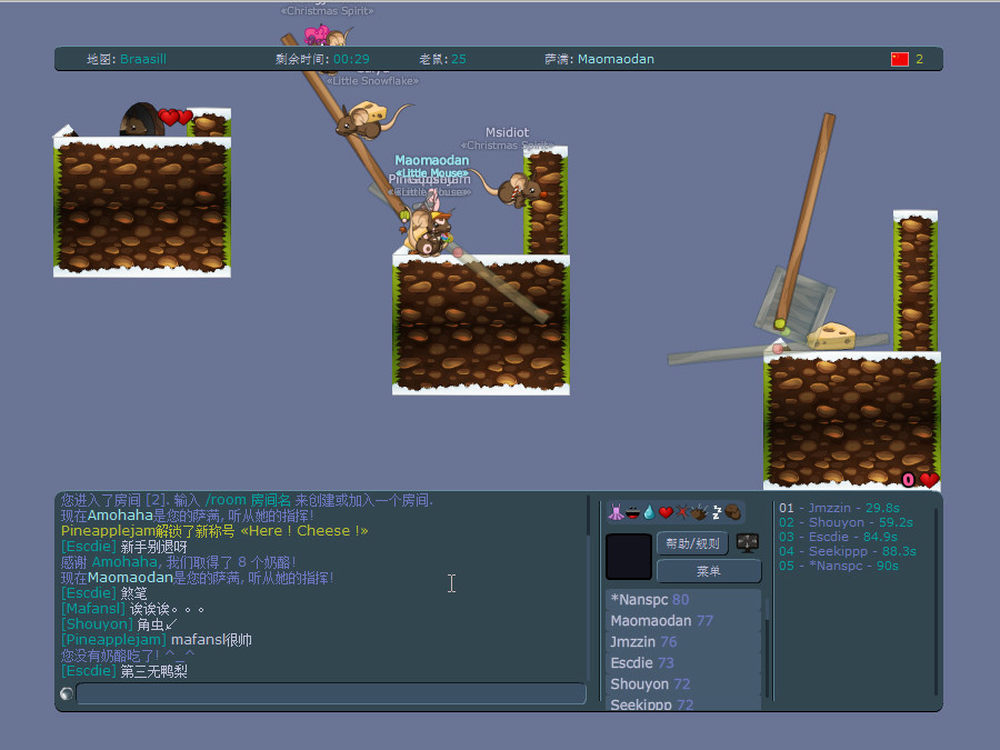Click the mice count 25 in top bar

[459, 59]
